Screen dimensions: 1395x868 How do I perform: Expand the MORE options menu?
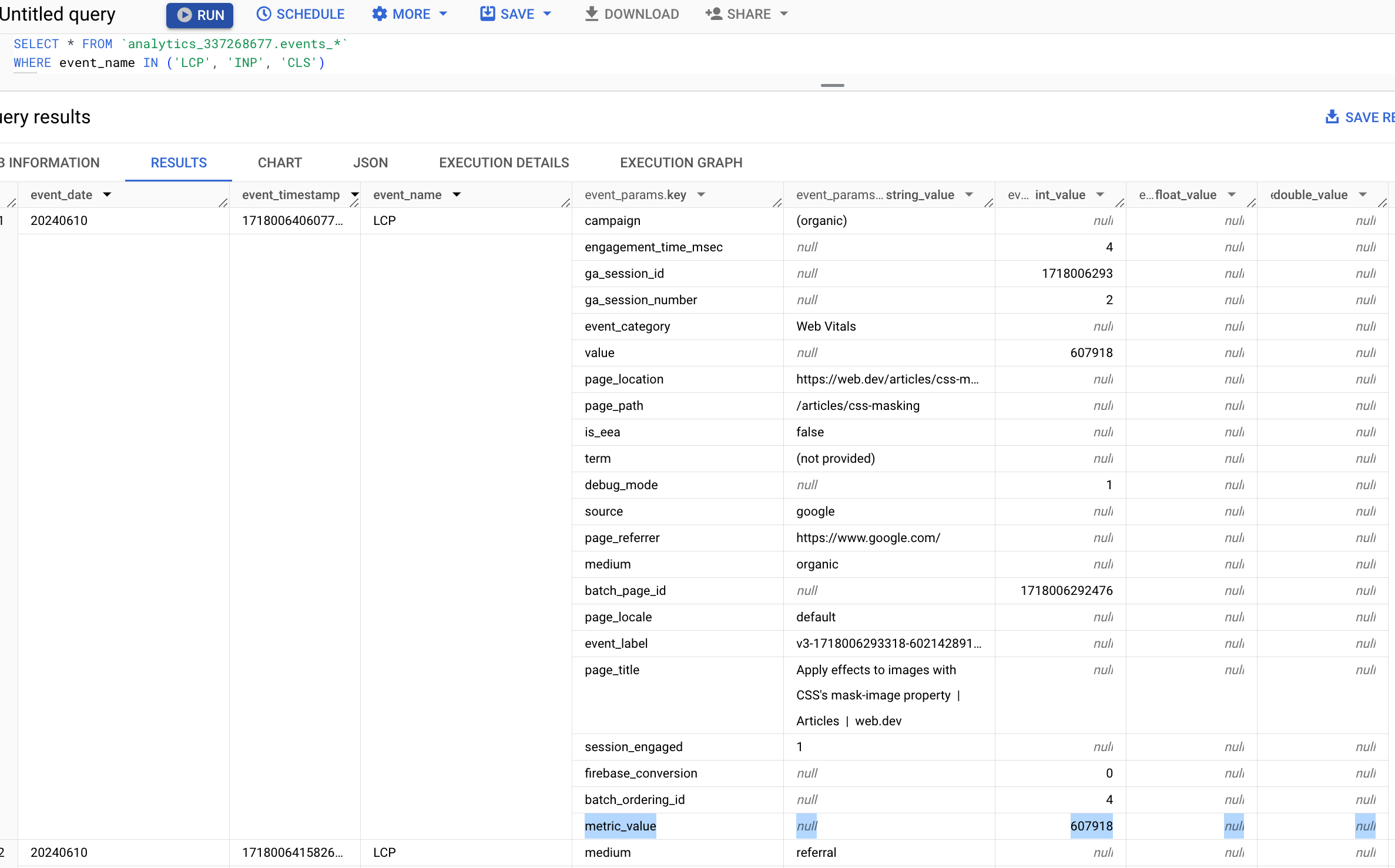(410, 14)
